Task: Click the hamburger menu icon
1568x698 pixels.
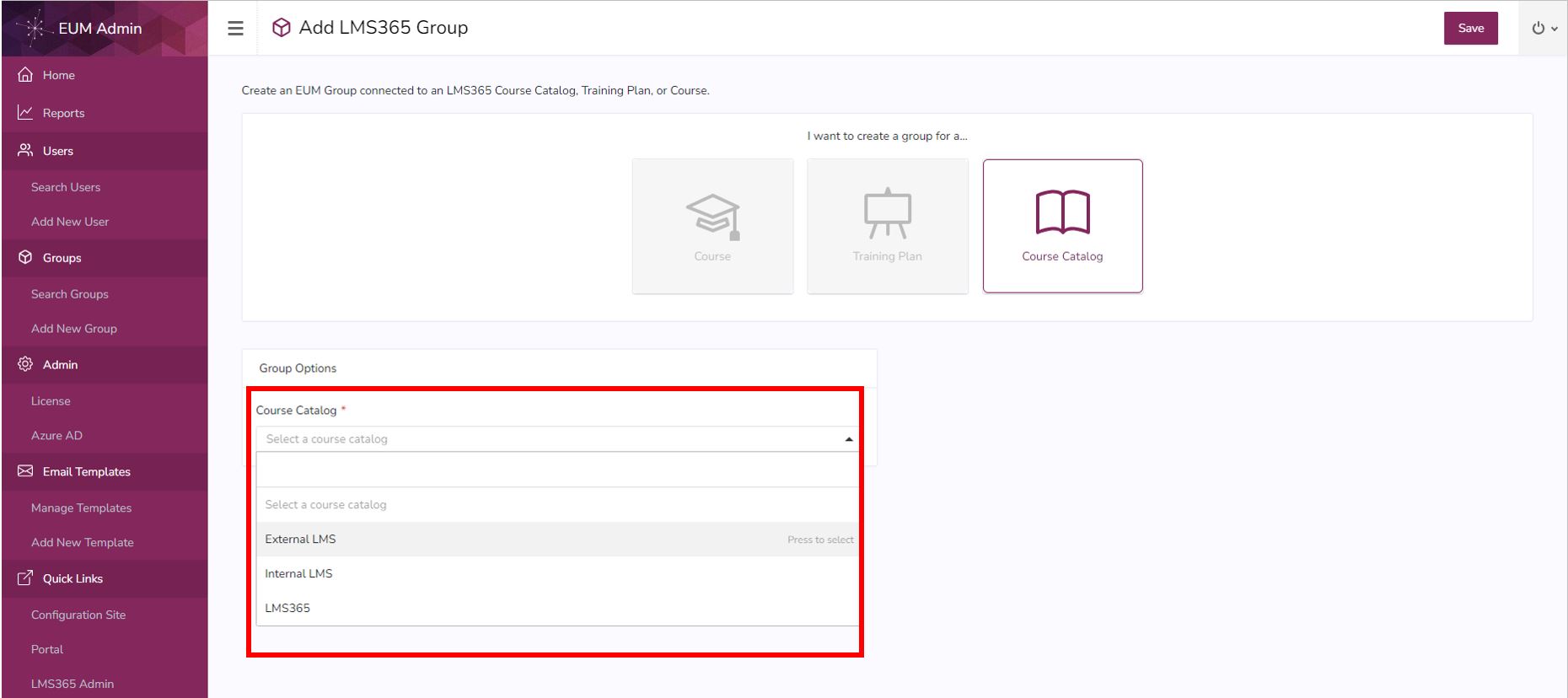Action: tap(236, 29)
